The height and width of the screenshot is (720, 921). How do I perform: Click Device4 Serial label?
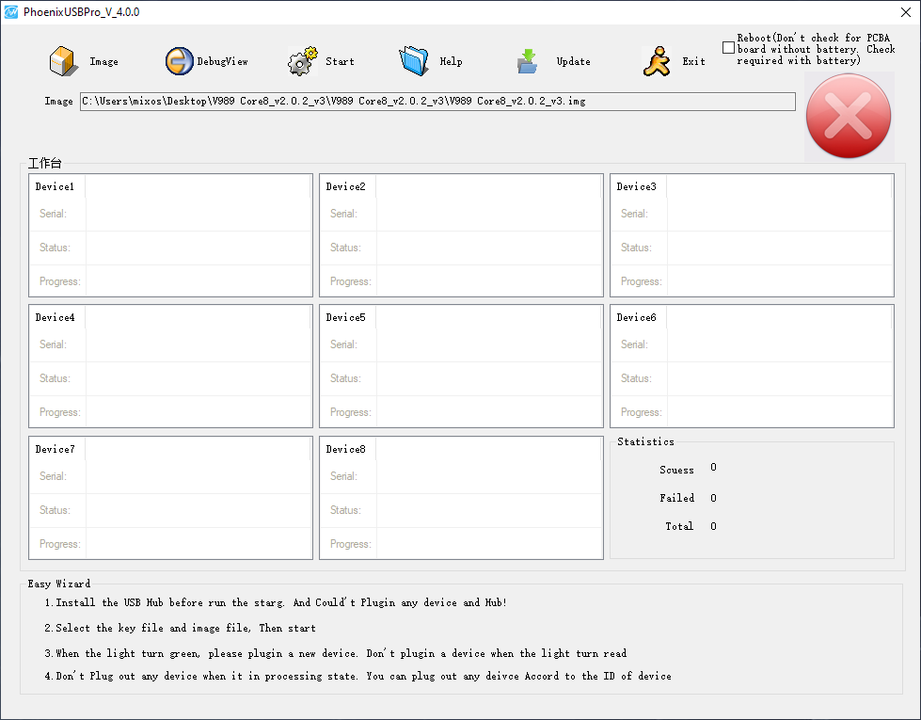tap(53, 344)
